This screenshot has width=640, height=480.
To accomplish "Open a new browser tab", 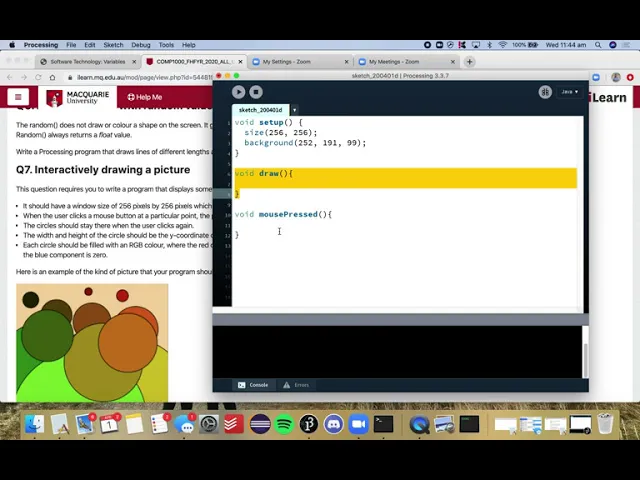I will 469,62.
